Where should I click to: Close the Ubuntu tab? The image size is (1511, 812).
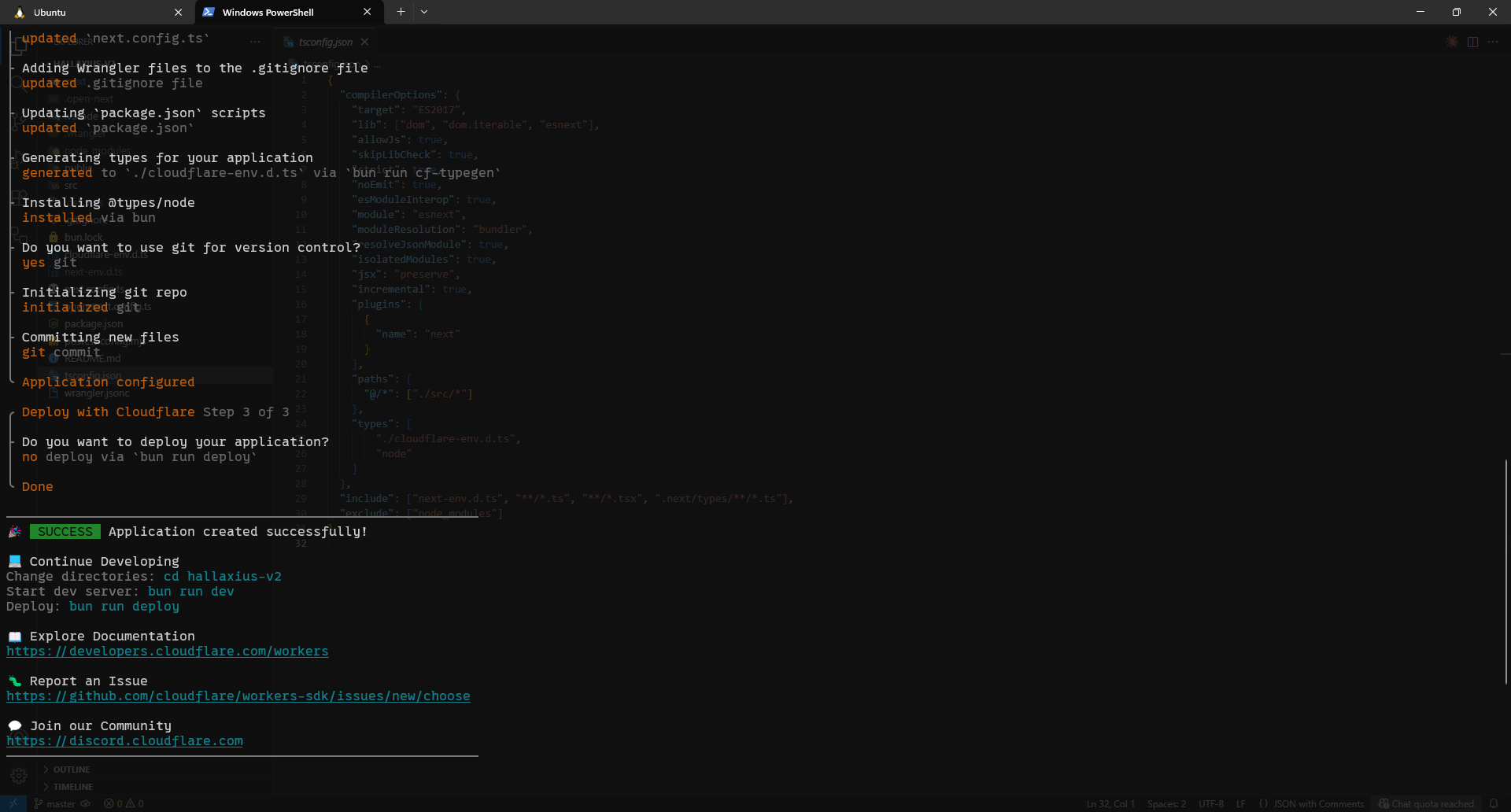click(x=178, y=12)
